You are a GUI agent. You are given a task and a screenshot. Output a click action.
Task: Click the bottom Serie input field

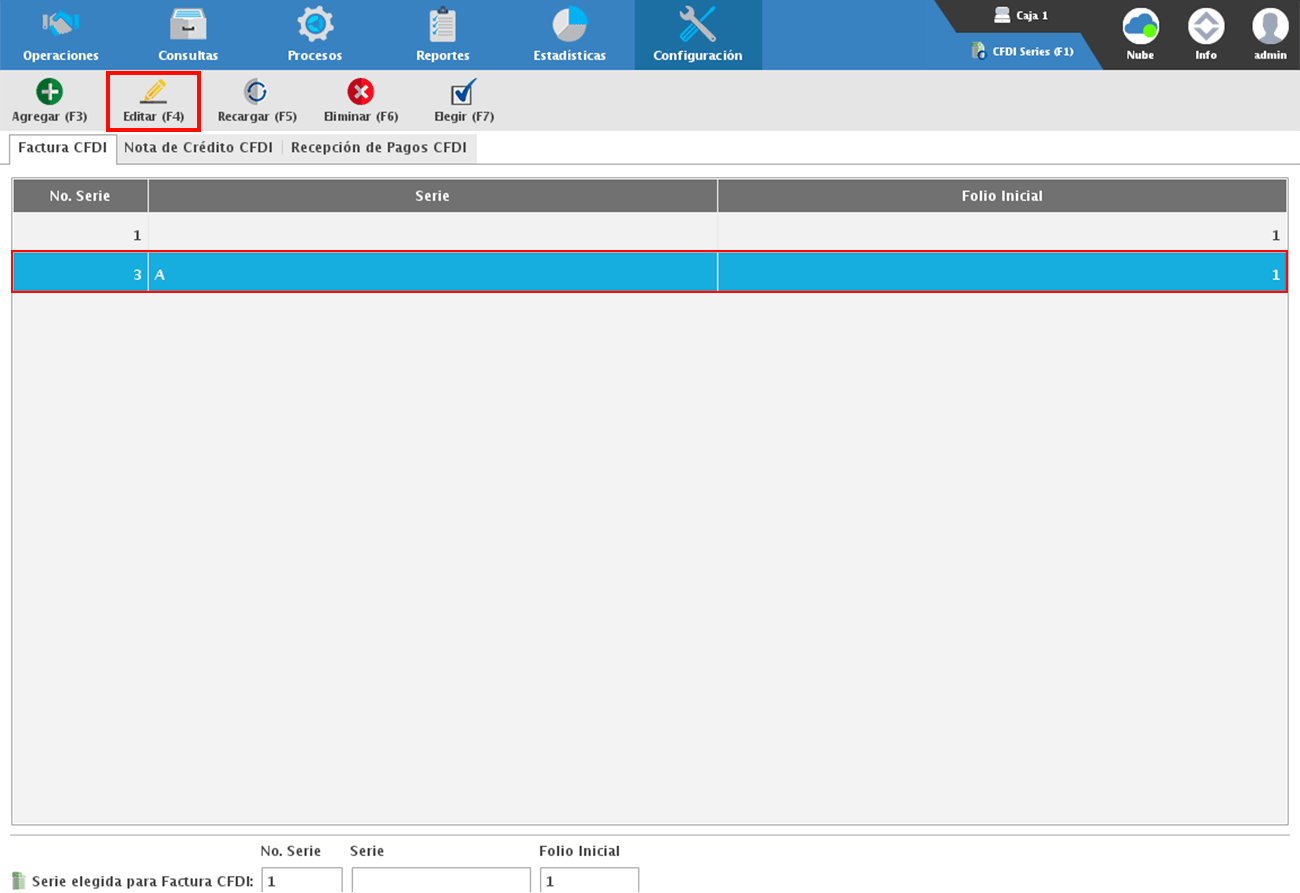(440, 881)
